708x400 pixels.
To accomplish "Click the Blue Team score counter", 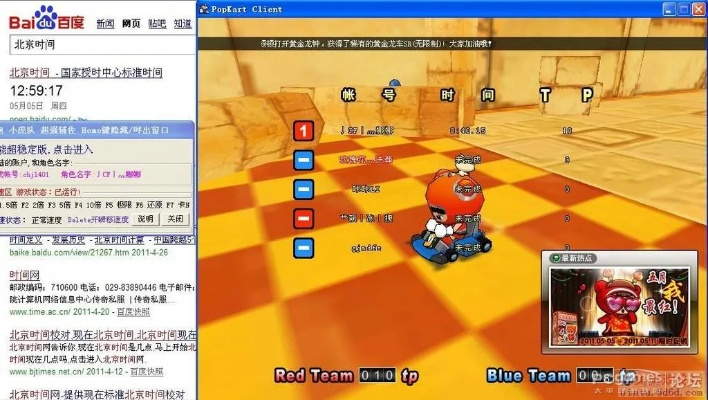I will 595,376.
